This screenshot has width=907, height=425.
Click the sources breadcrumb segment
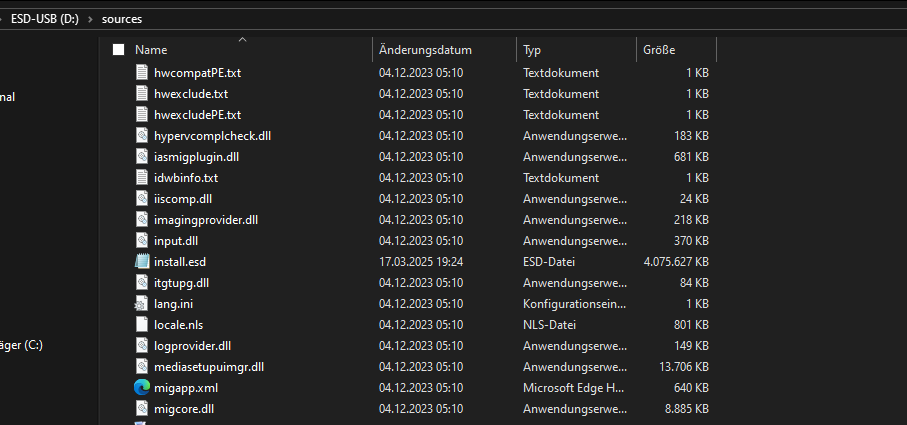pyautogui.click(x=123, y=18)
